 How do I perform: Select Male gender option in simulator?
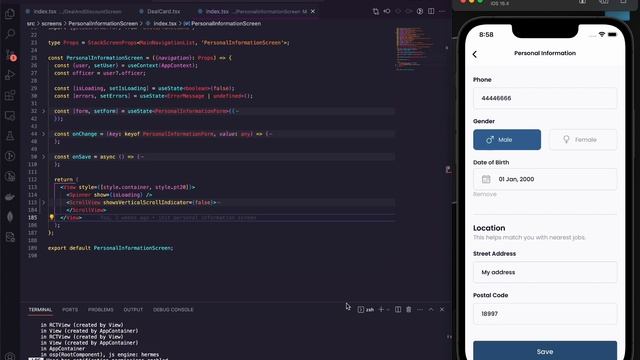[x=507, y=140]
